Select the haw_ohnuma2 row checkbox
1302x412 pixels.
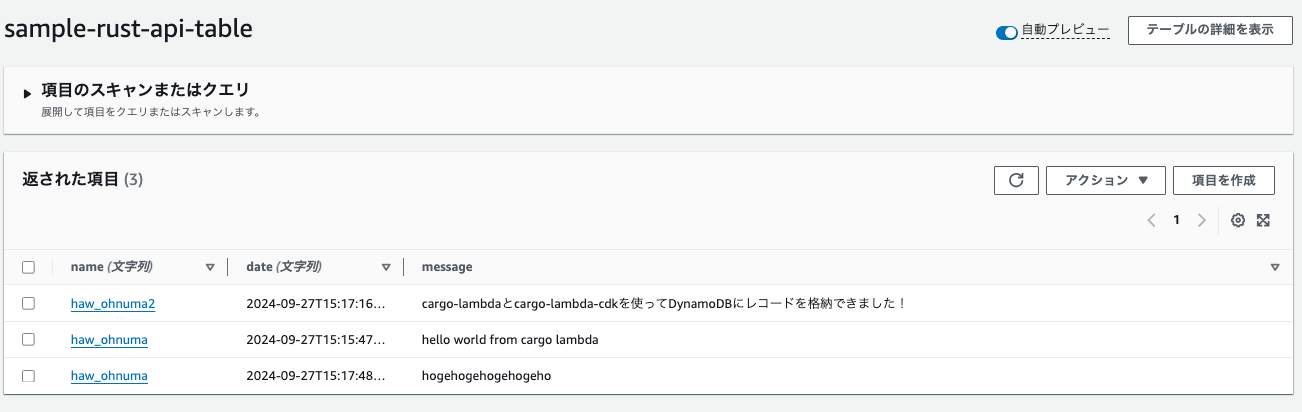tap(29, 303)
